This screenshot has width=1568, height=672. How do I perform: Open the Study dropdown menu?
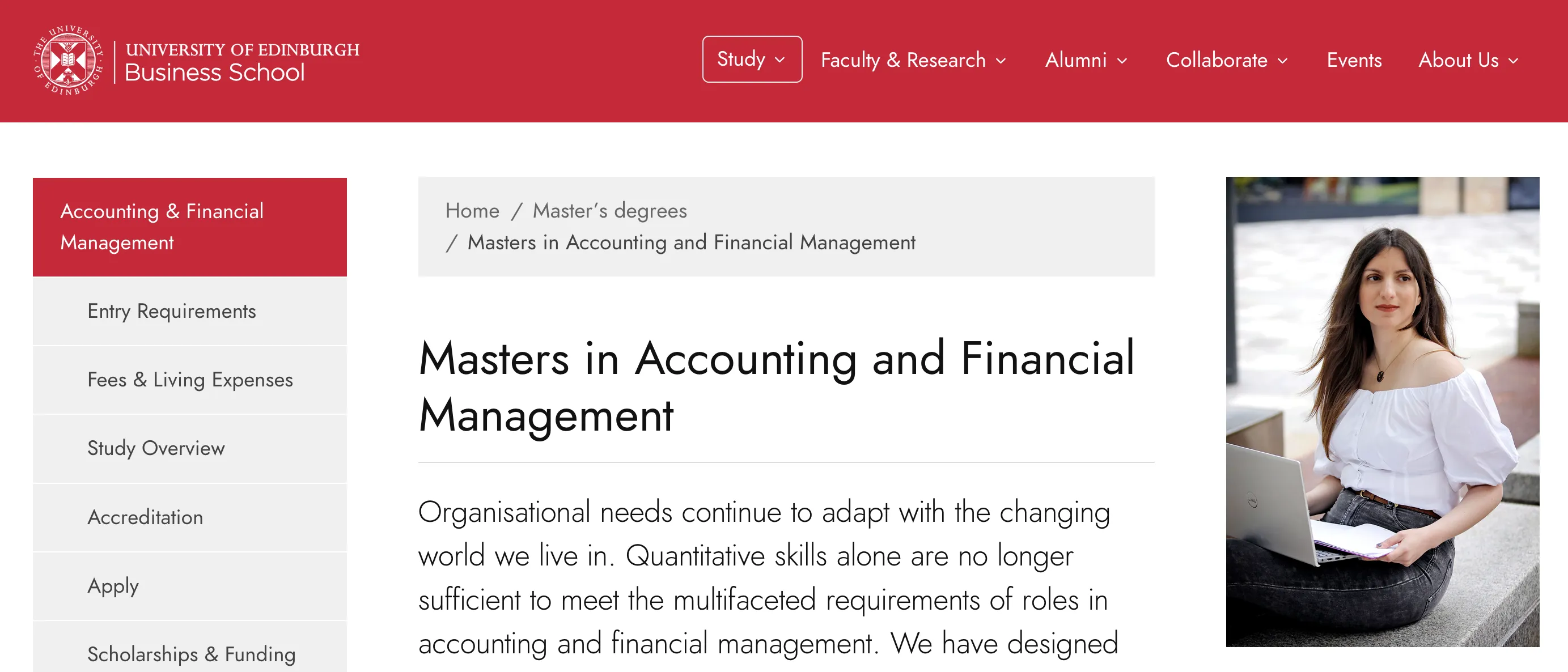[x=751, y=59]
